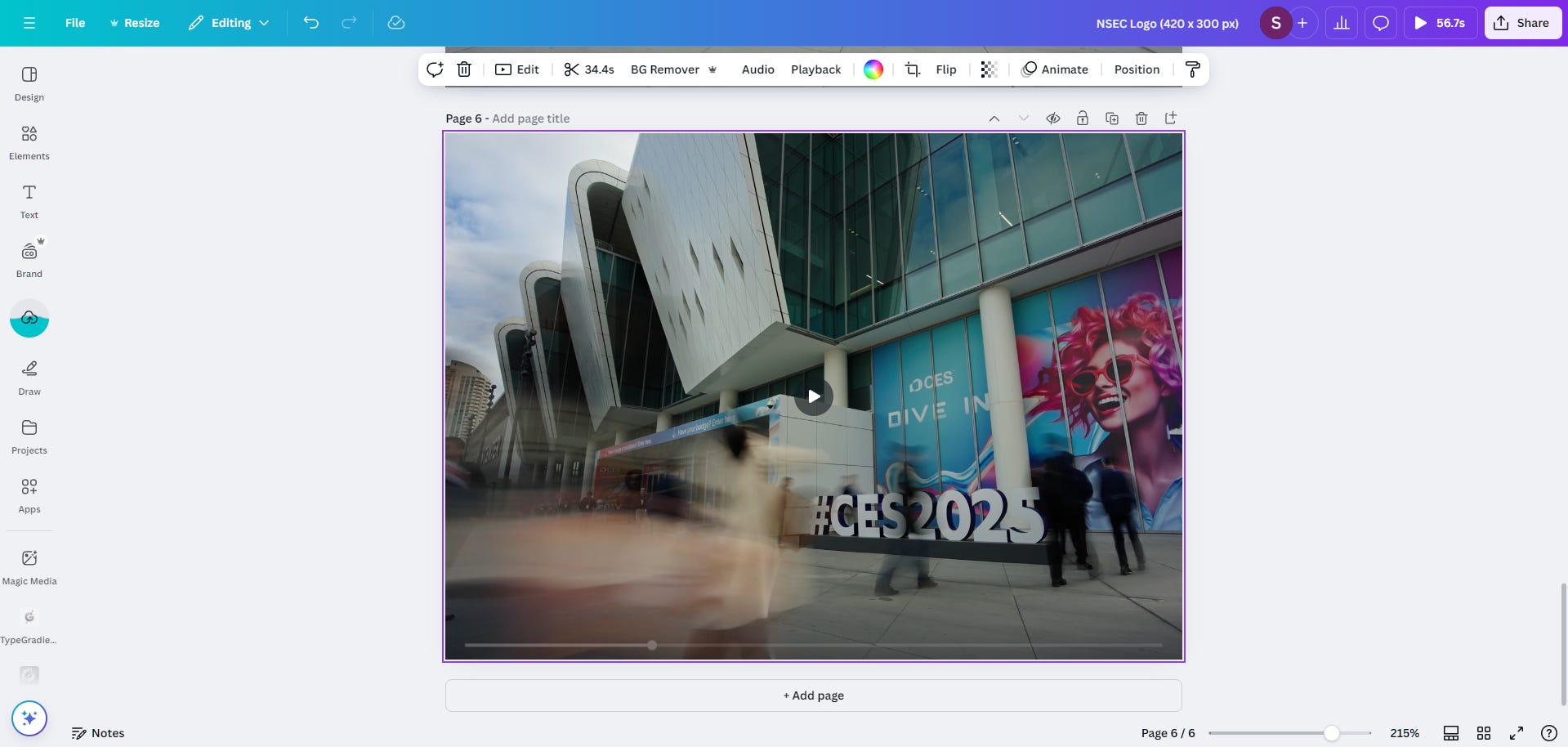The image size is (1568, 747).
Task: Open the TypeGradient app
Action: (29, 627)
